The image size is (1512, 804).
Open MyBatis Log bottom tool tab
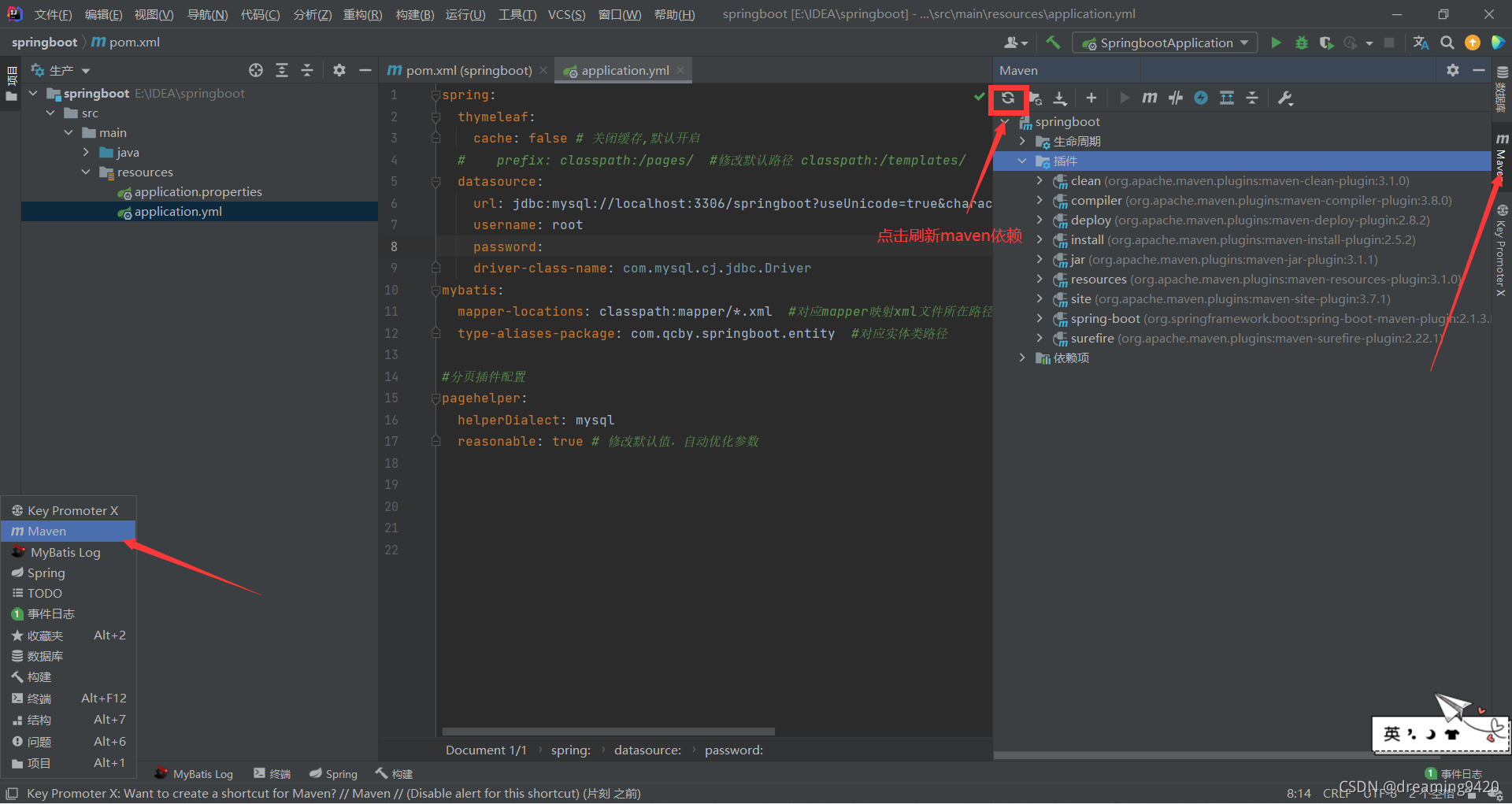pyautogui.click(x=194, y=774)
